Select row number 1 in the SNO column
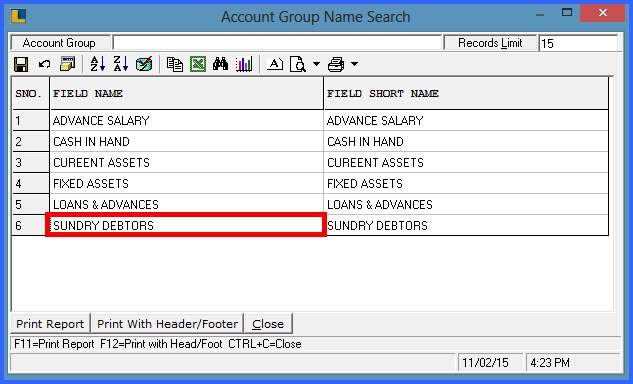 (x=31, y=120)
